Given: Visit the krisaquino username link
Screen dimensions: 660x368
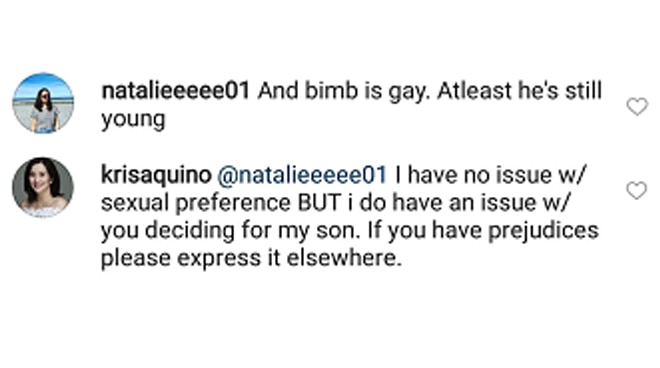Looking at the screenshot, I should [156, 175].
